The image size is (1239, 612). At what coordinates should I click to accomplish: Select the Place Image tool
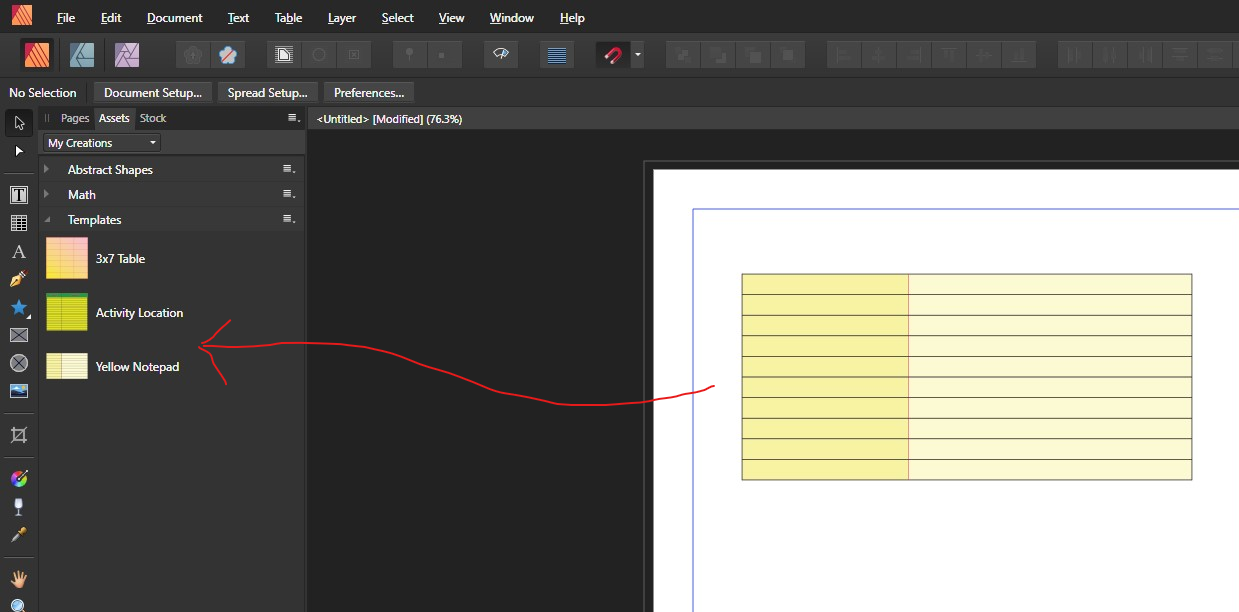tap(18, 391)
